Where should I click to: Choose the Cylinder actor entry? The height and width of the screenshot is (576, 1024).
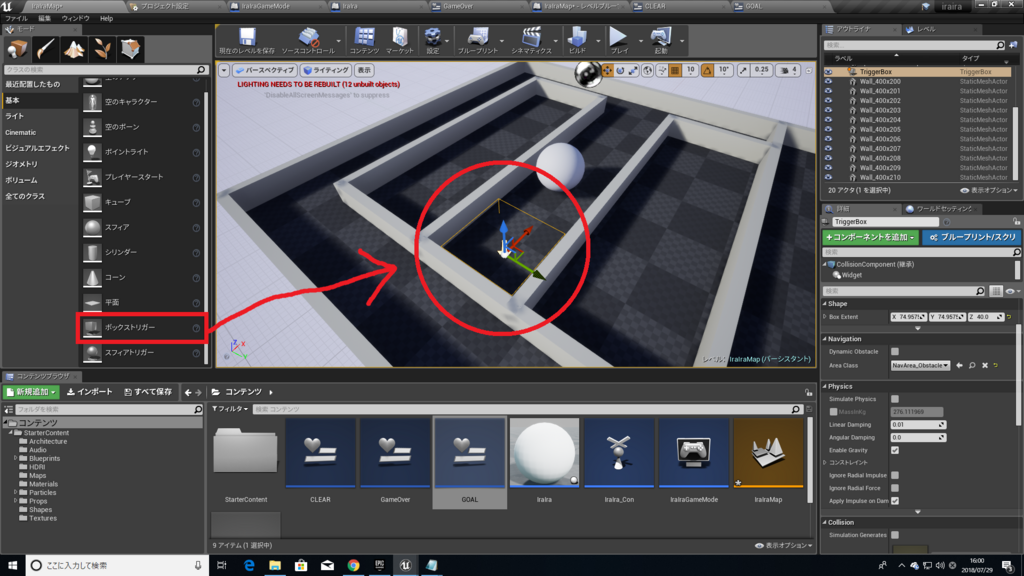[142, 252]
